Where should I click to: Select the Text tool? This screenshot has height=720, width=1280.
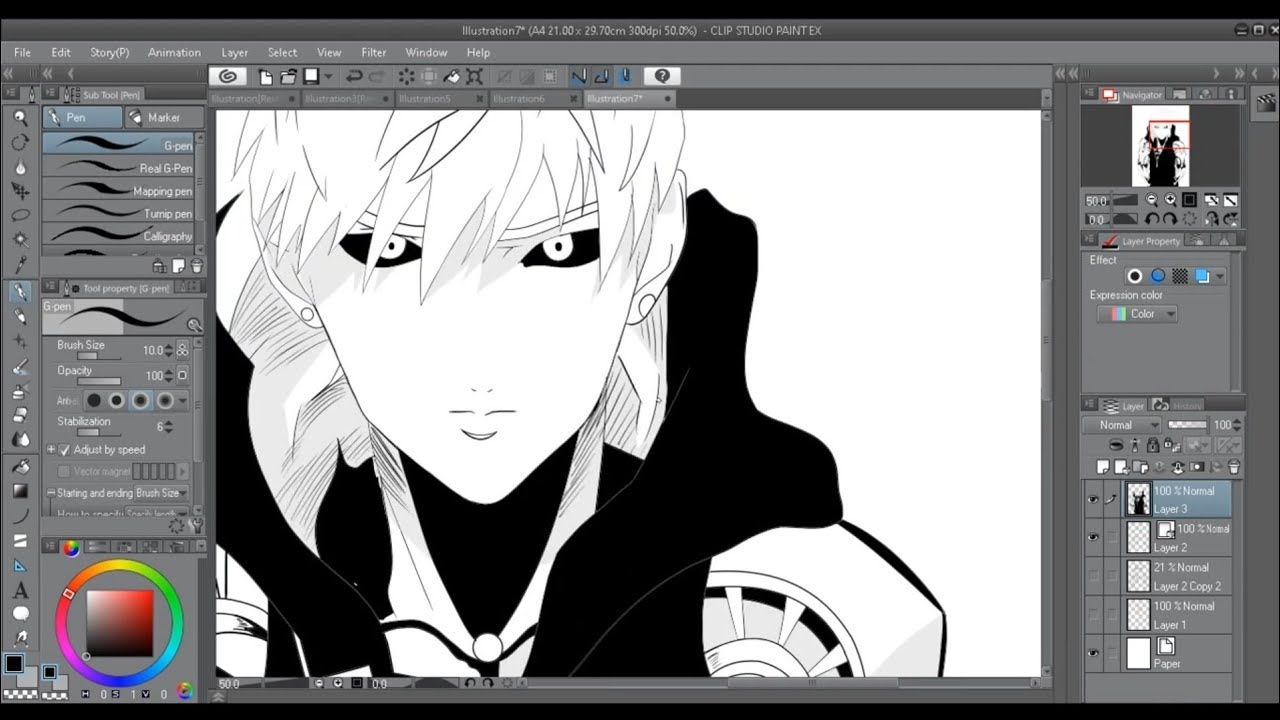pyautogui.click(x=20, y=590)
